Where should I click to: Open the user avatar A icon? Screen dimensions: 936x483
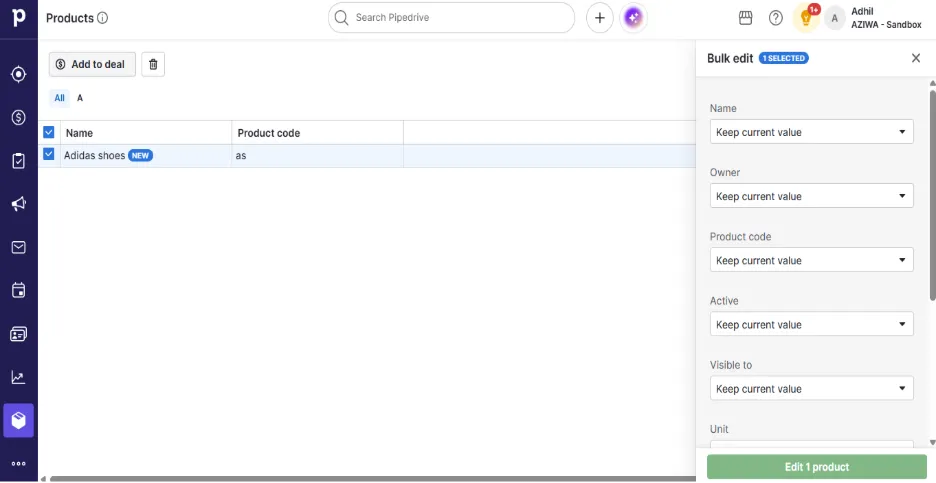click(x=835, y=19)
